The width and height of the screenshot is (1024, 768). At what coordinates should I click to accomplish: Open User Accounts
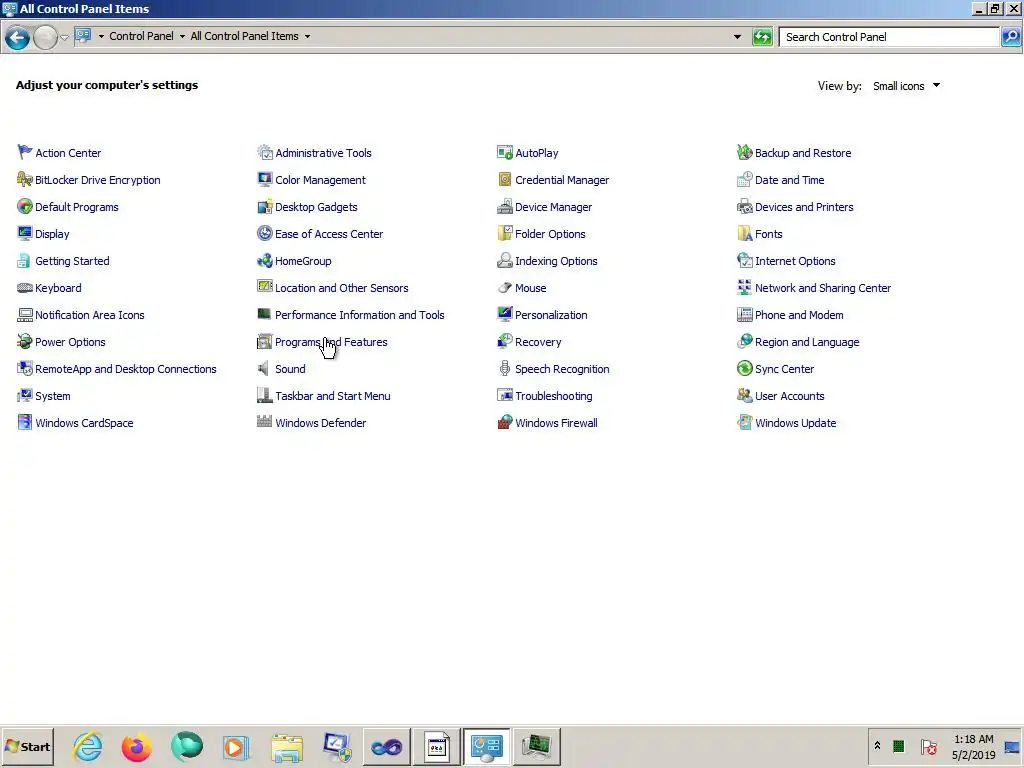click(x=790, y=396)
